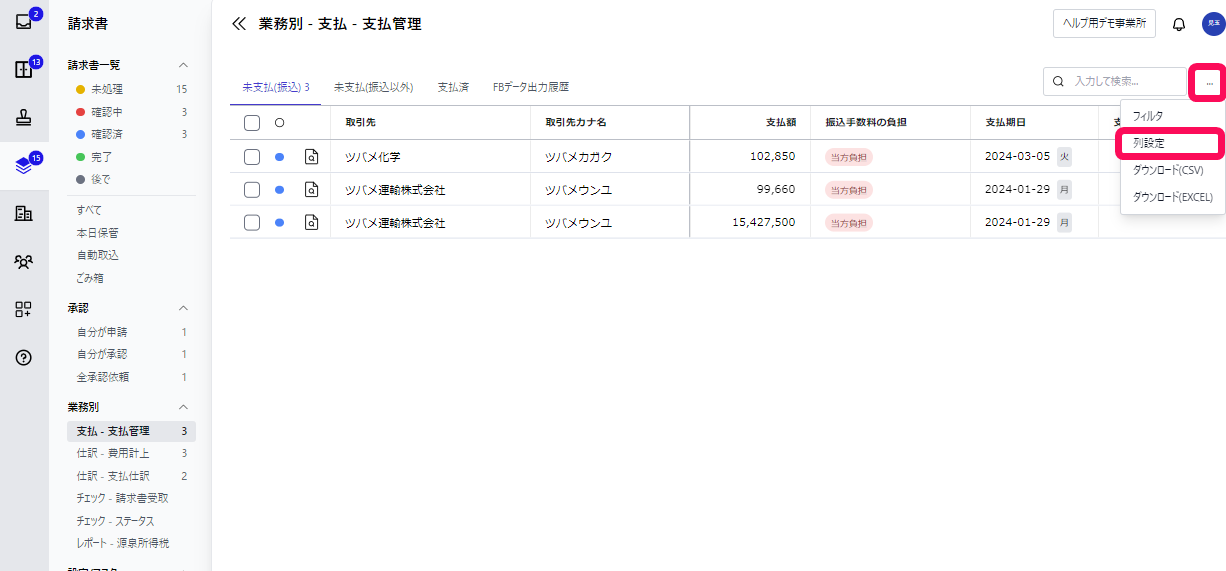
Task: Click the 2024-03-05 due date cell
Action: (1034, 157)
